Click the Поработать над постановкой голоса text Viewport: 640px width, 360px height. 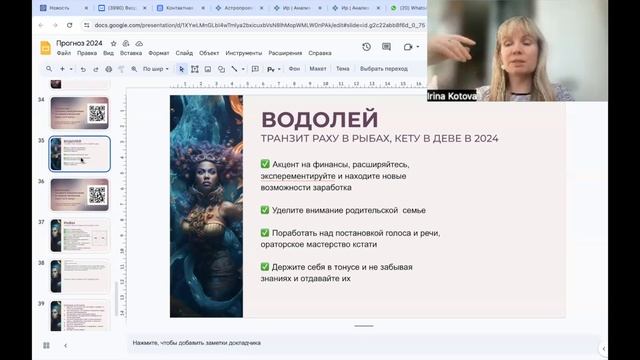click(351, 239)
